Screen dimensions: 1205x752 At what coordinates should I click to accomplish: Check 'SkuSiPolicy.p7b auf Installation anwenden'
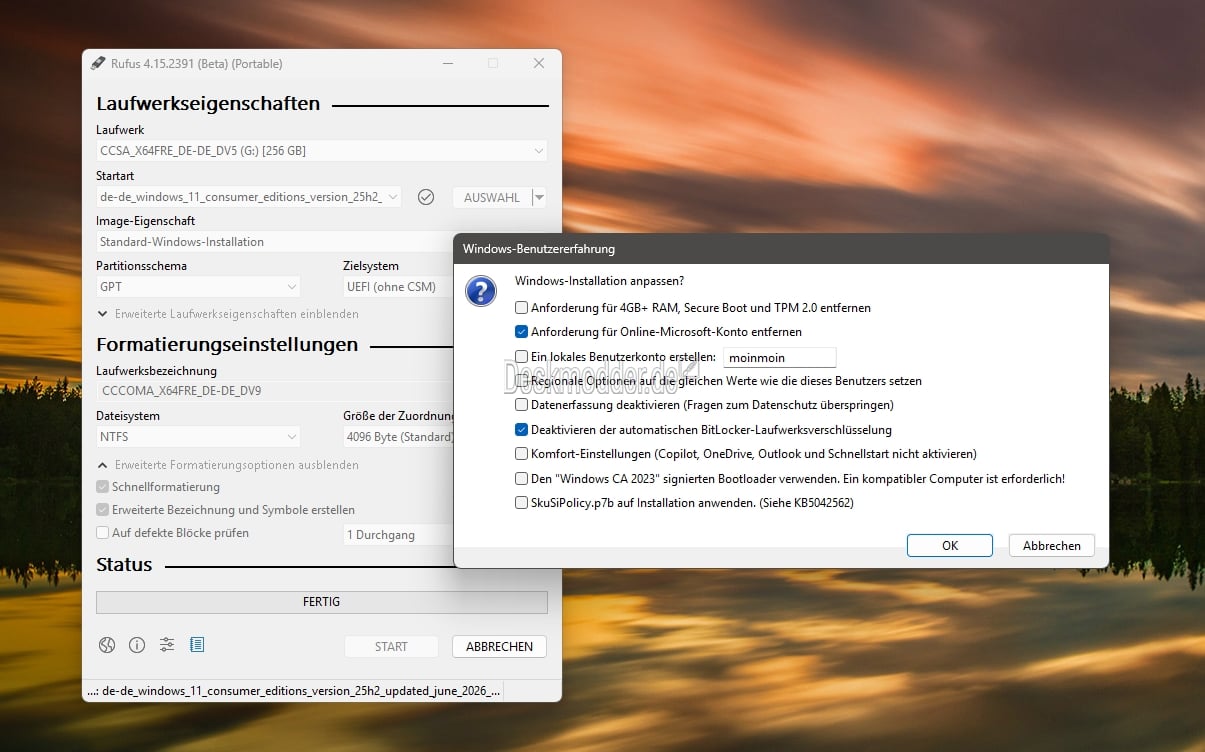[521, 503]
